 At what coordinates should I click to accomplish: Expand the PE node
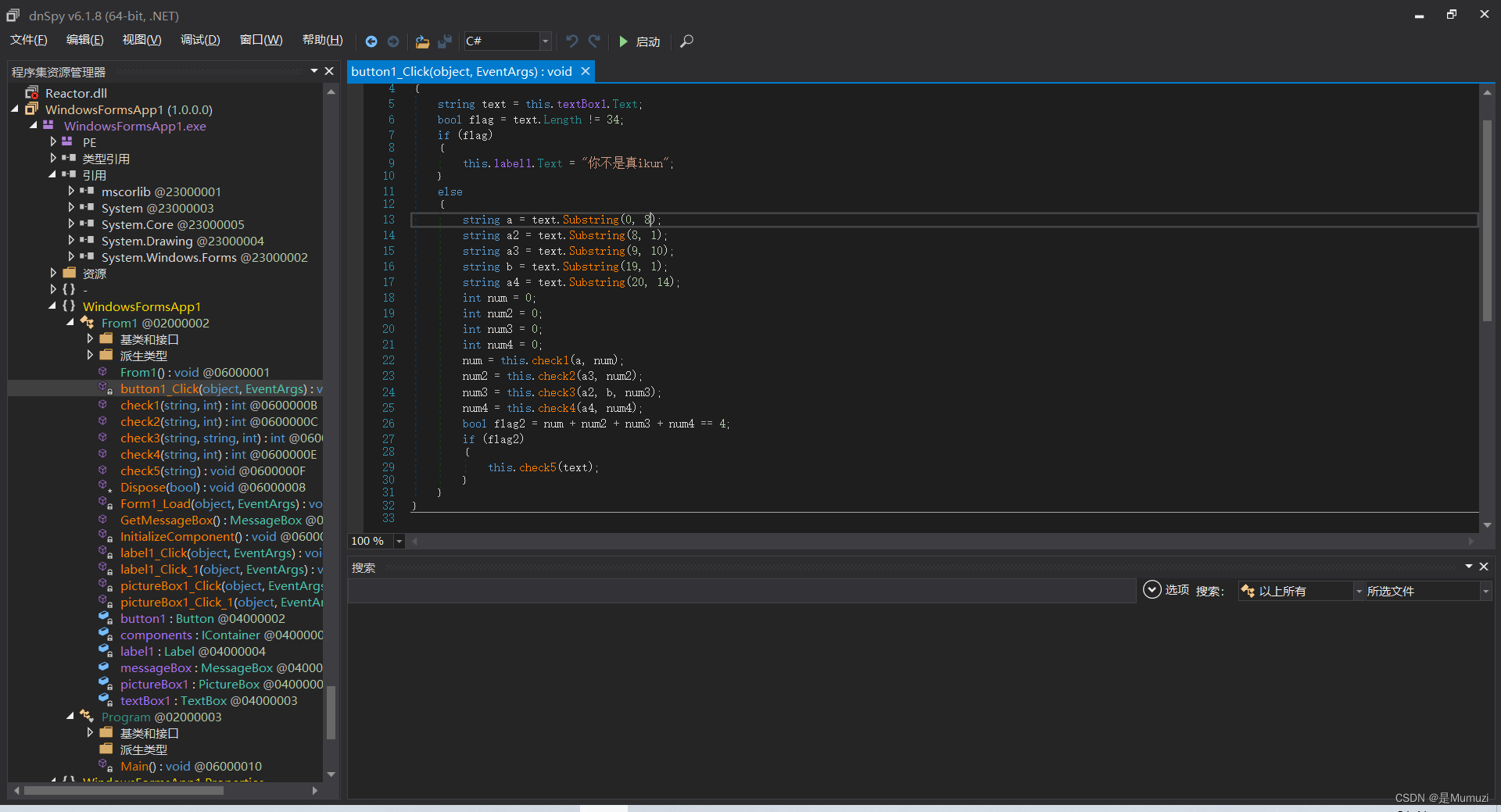click(52, 142)
